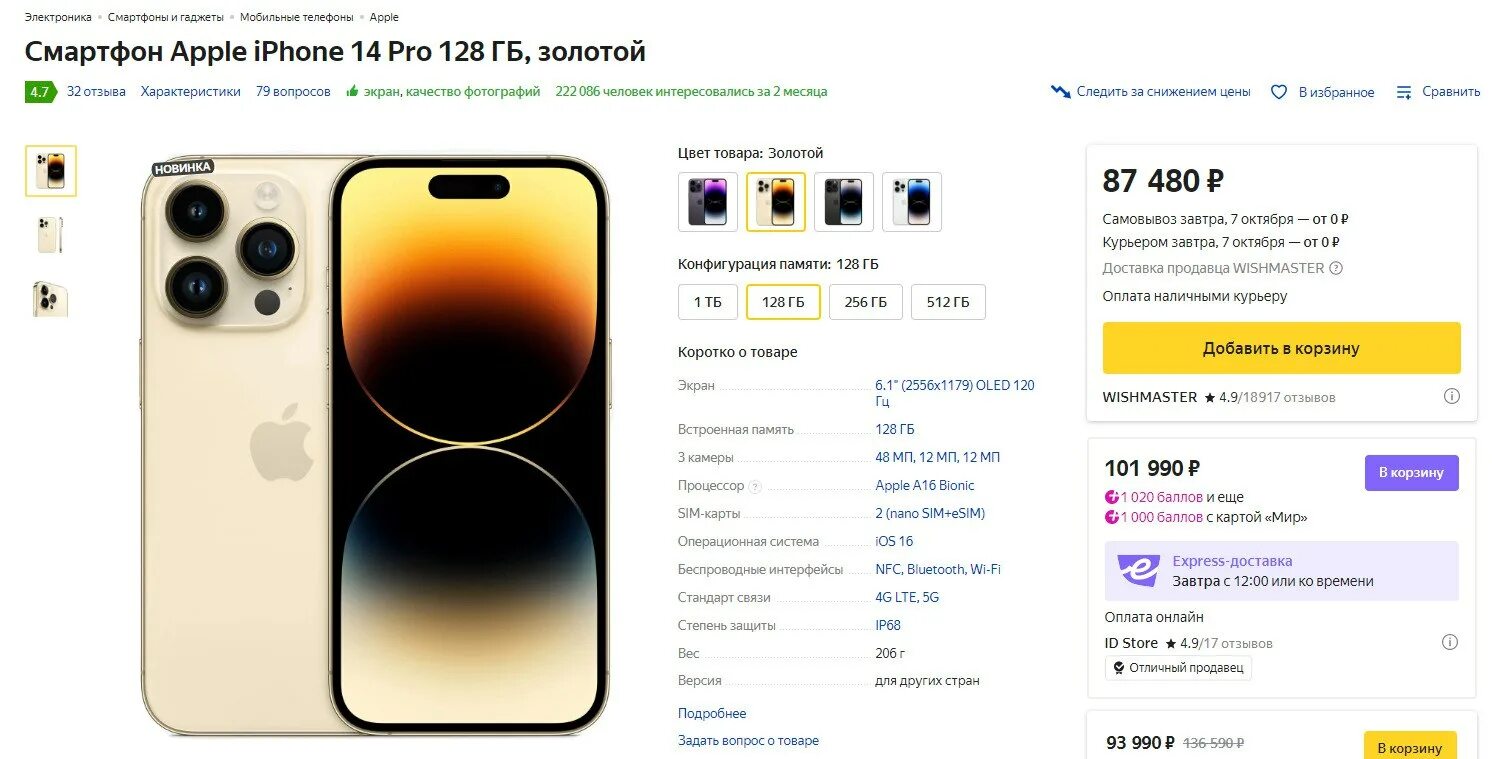Click the info icon beside ID Store
The image size is (1492, 759).
1450,642
